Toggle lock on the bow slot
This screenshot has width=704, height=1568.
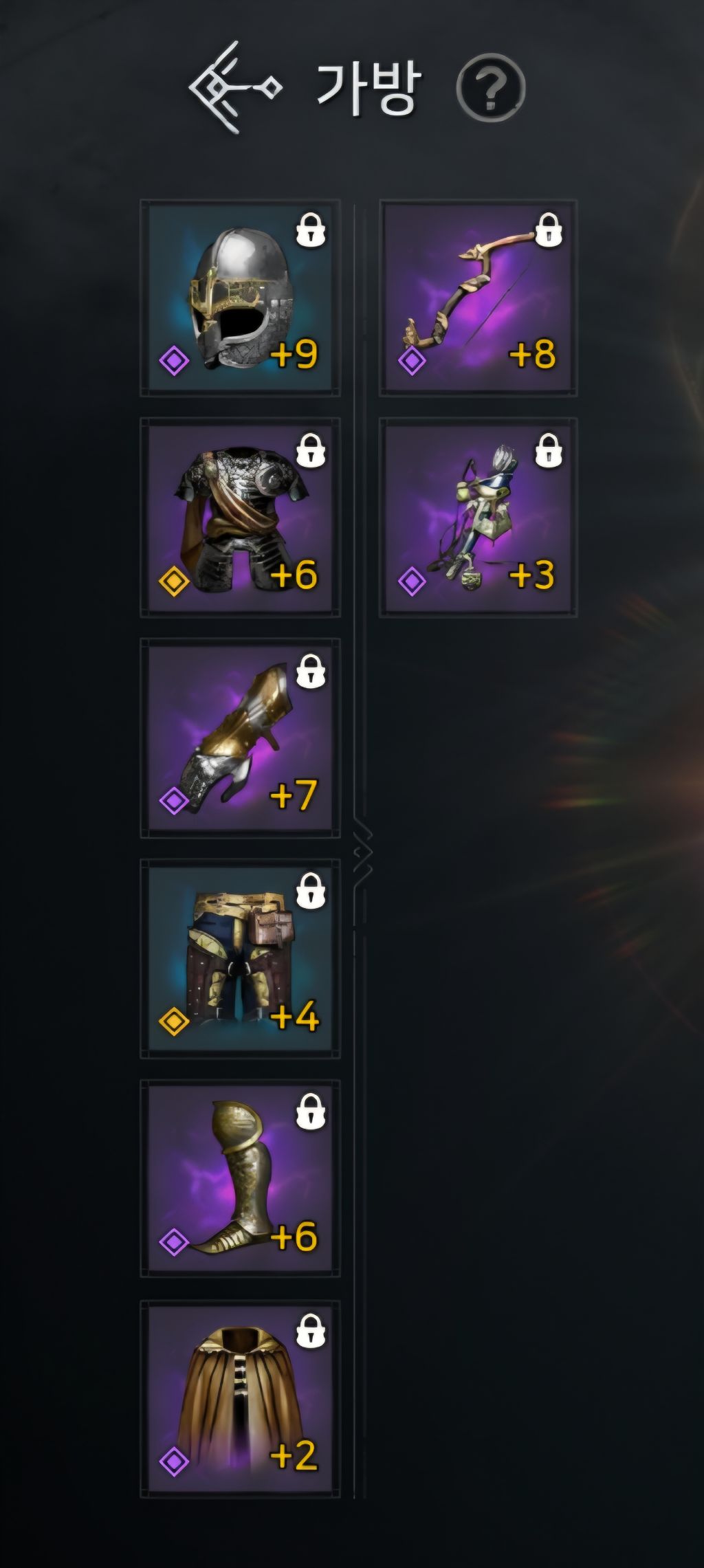click(x=549, y=230)
